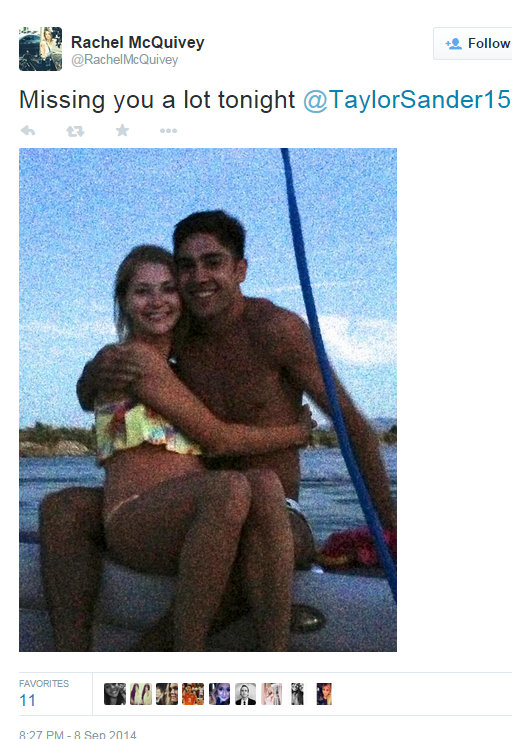Open fifth favoriter's avatar
The image size is (512, 739).
click(219, 694)
